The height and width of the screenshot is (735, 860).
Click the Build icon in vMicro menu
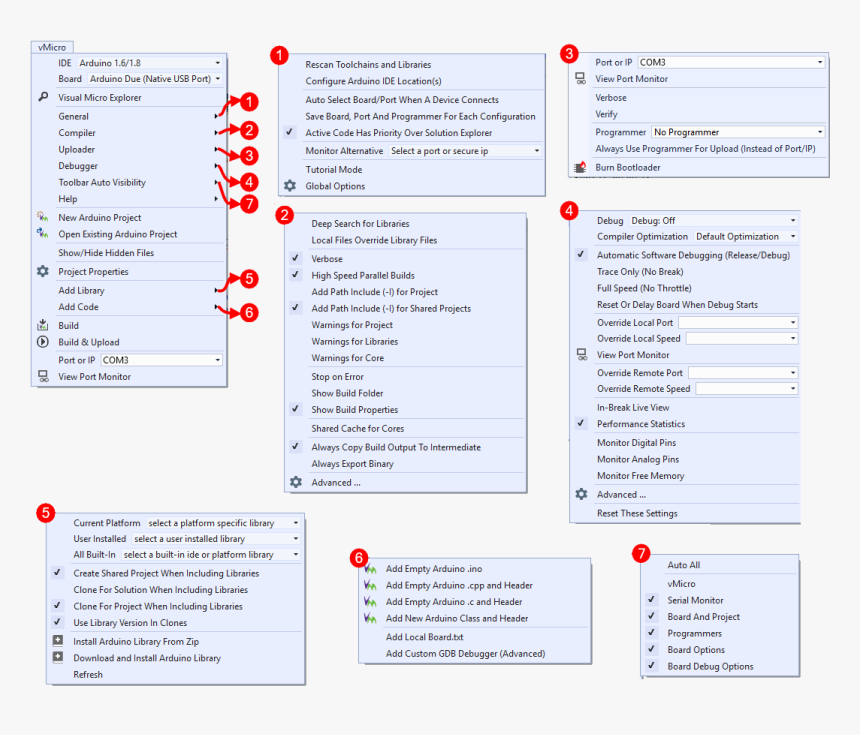43,325
